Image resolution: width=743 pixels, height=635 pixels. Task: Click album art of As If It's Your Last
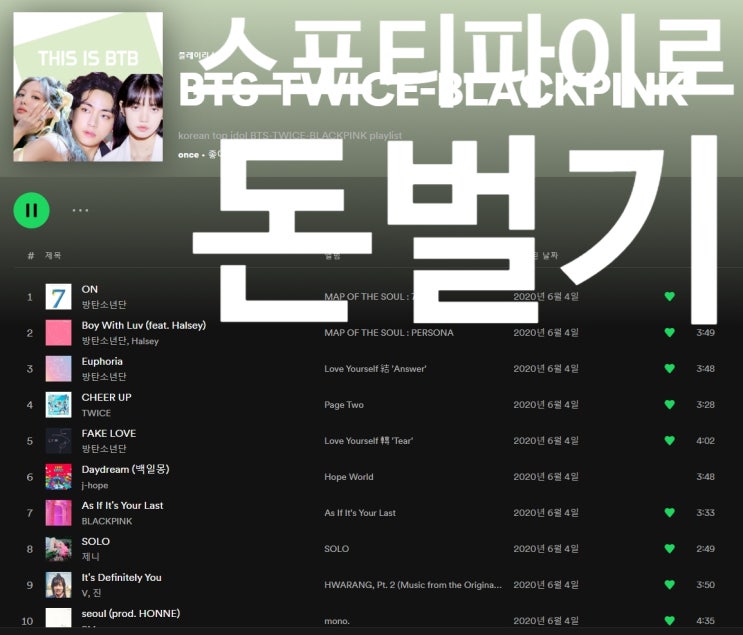pyautogui.click(x=58, y=513)
